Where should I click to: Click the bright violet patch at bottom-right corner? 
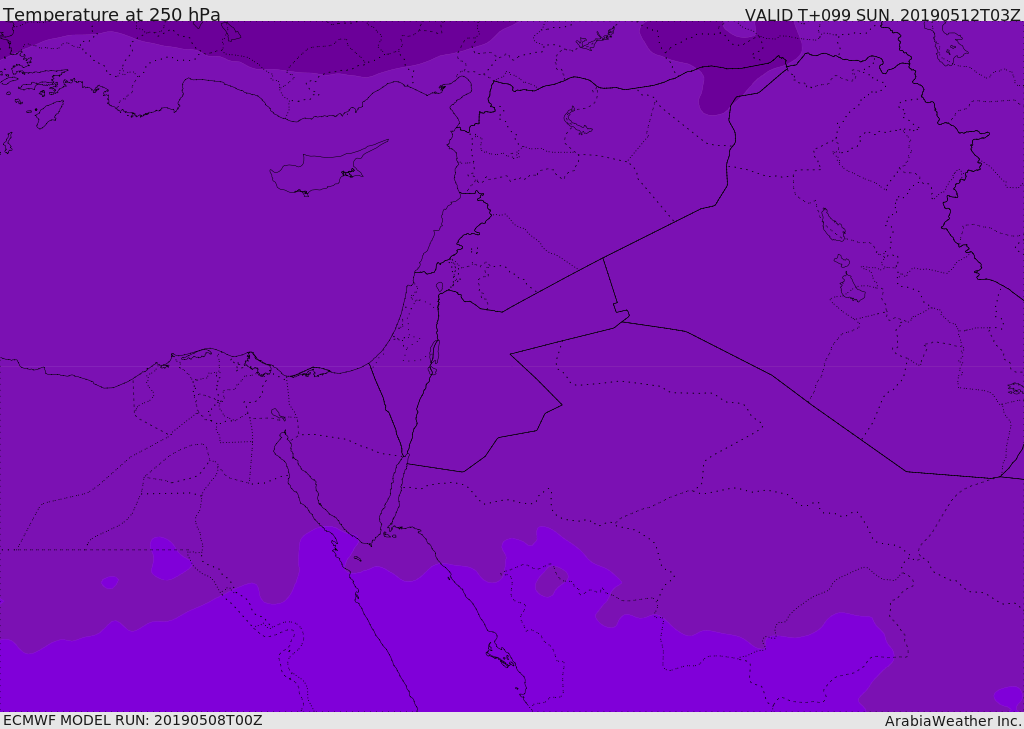click(1008, 696)
